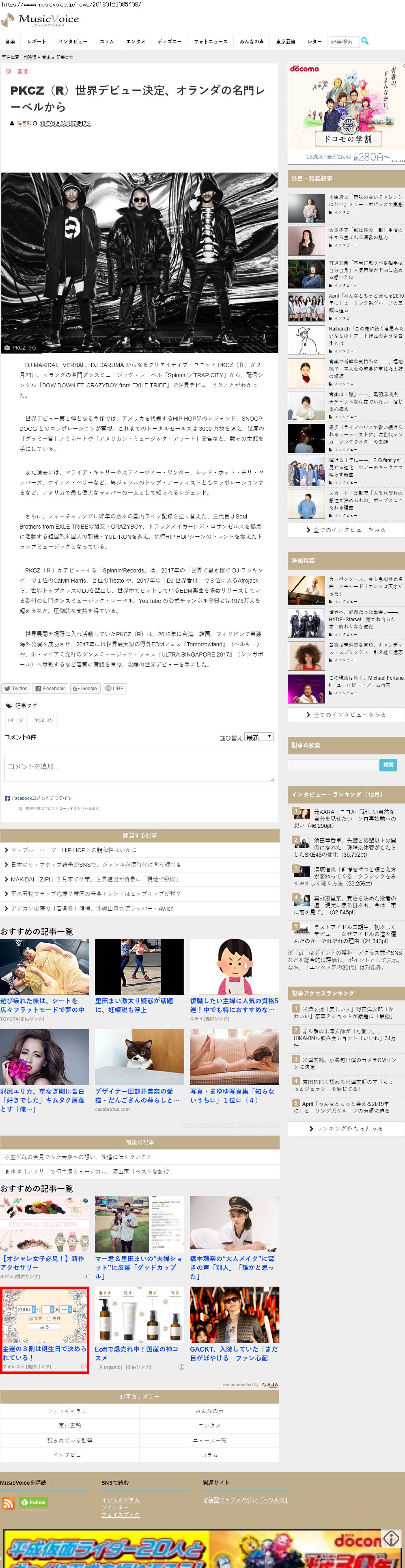Expand ランキングをもっとみる link

coord(346,1129)
